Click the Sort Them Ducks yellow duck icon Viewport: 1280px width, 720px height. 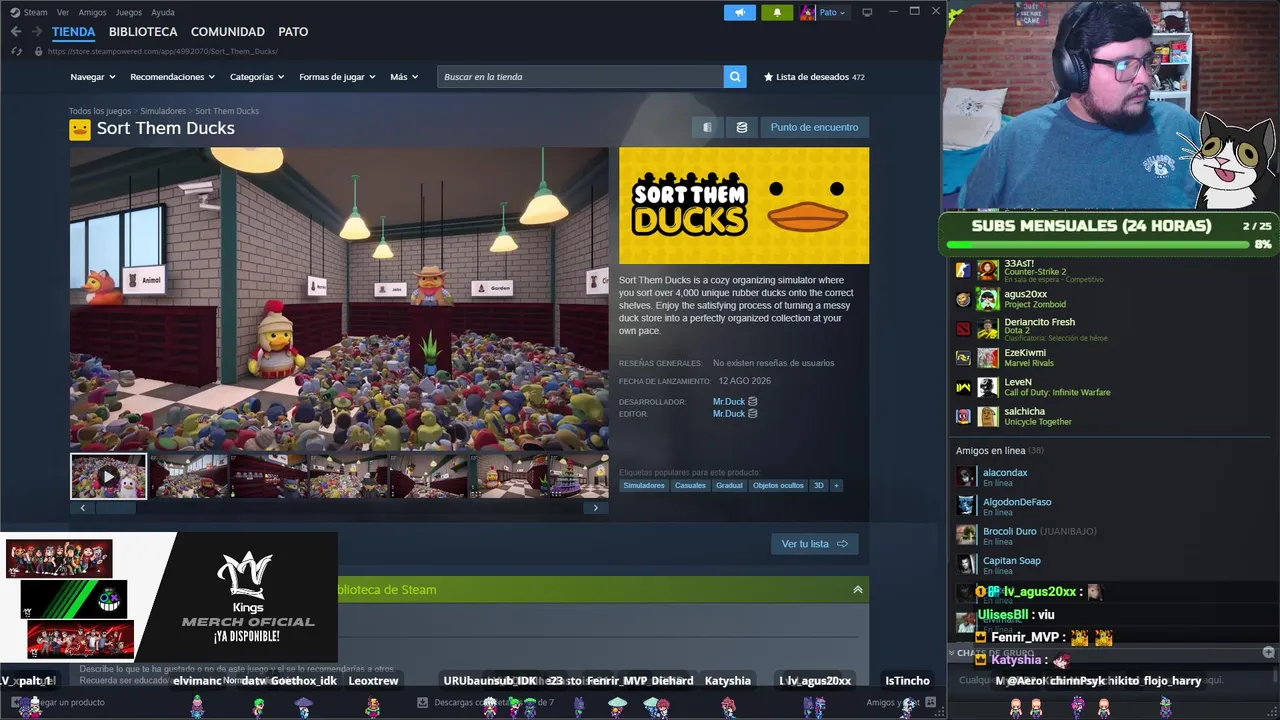(79, 129)
